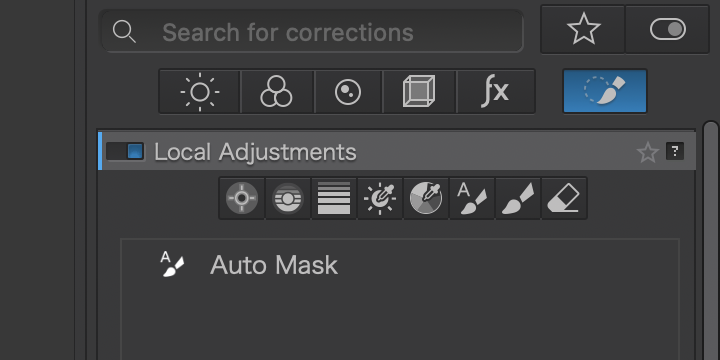Open Local Adjustments help question mark
The image size is (720, 360).
pyautogui.click(x=675, y=152)
